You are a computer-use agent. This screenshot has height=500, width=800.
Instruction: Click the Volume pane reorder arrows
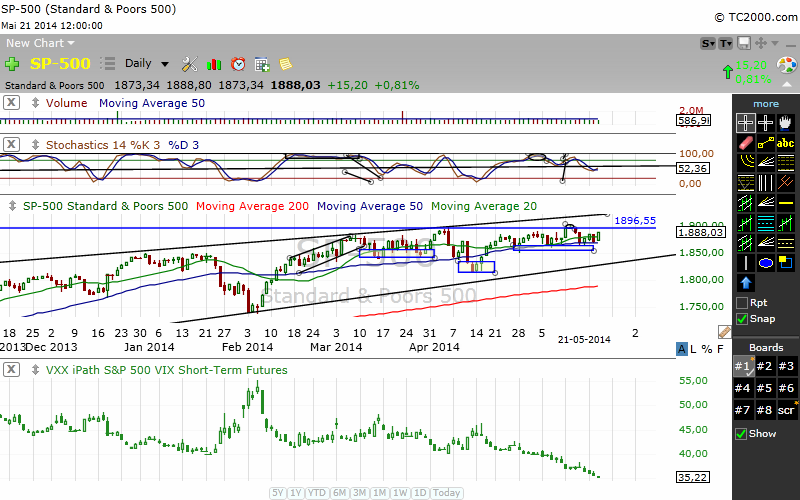[x=35, y=103]
